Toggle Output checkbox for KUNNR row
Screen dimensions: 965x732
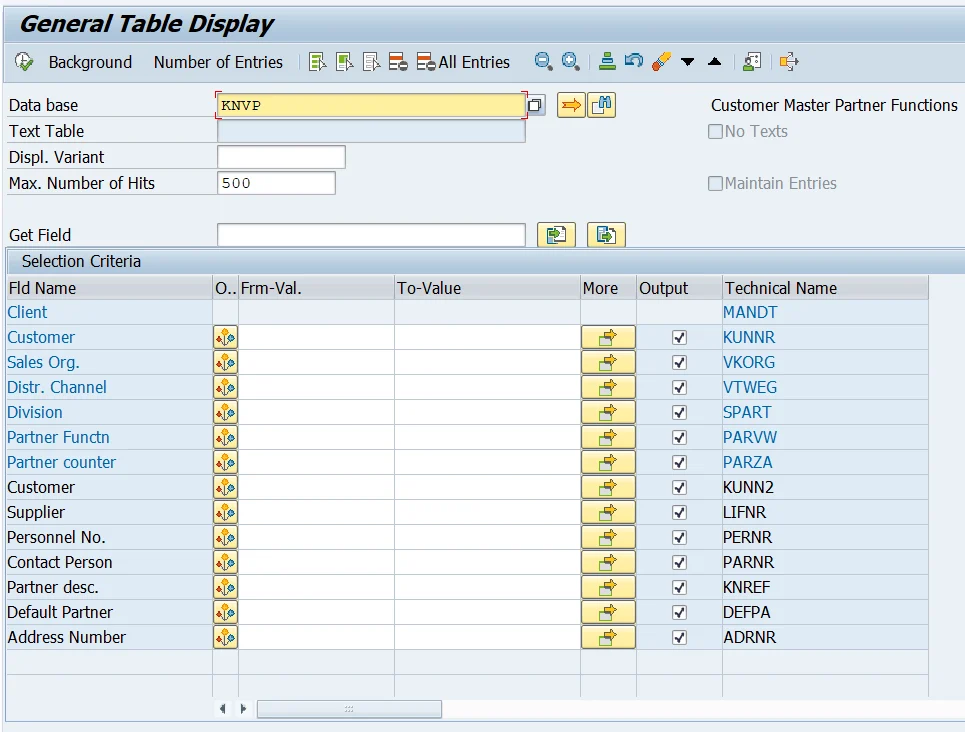pyautogui.click(x=679, y=337)
